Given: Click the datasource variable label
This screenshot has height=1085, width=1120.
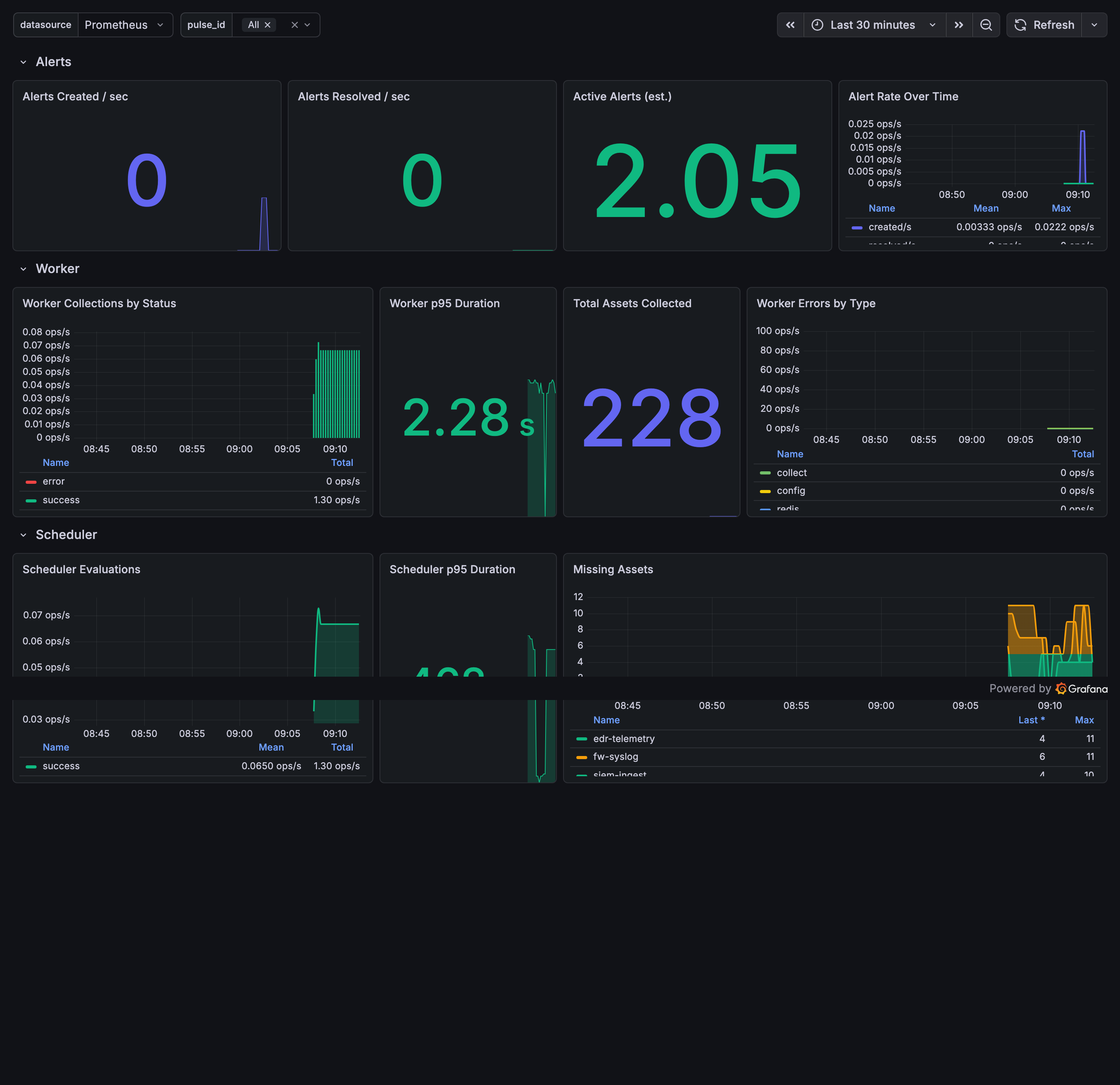Looking at the screenshot, I should pyautogui.click(x=46, y=25).
